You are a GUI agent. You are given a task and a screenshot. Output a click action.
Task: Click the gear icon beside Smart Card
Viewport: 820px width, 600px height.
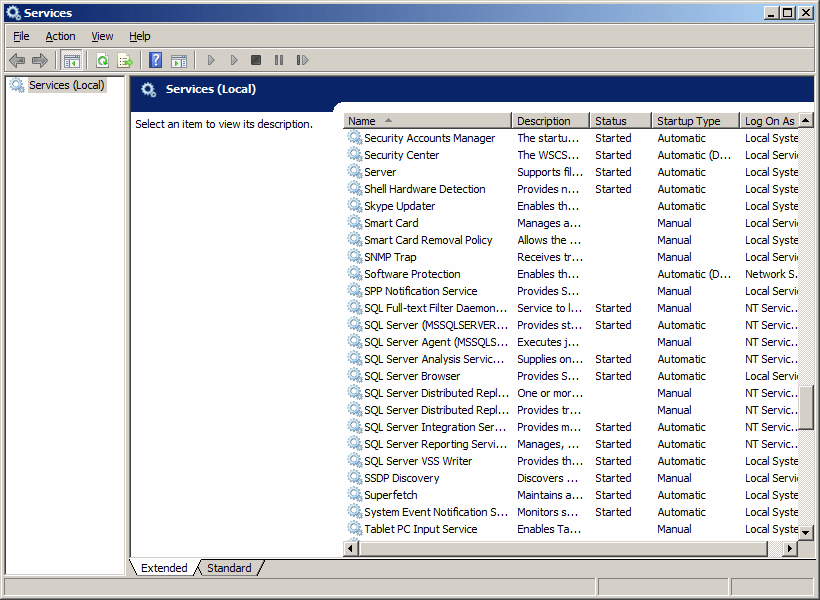pos(355,222)
